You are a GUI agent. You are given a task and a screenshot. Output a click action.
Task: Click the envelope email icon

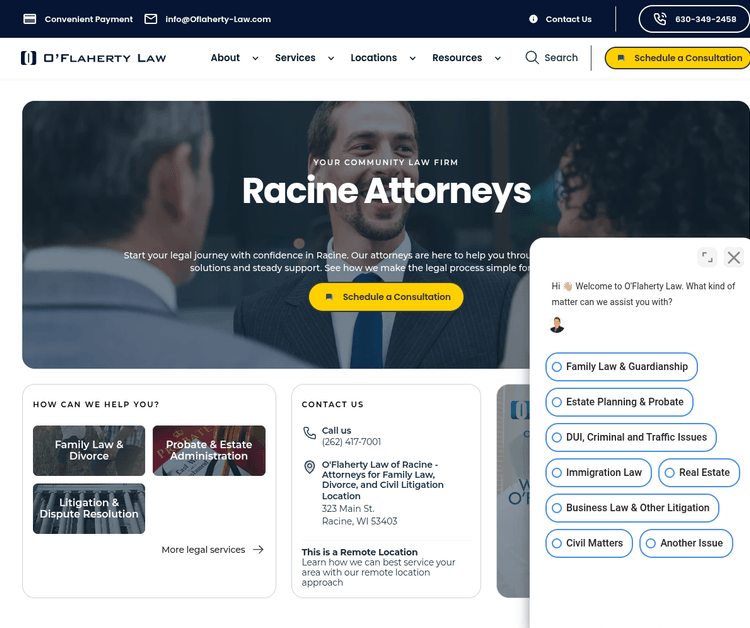(151, 19)
